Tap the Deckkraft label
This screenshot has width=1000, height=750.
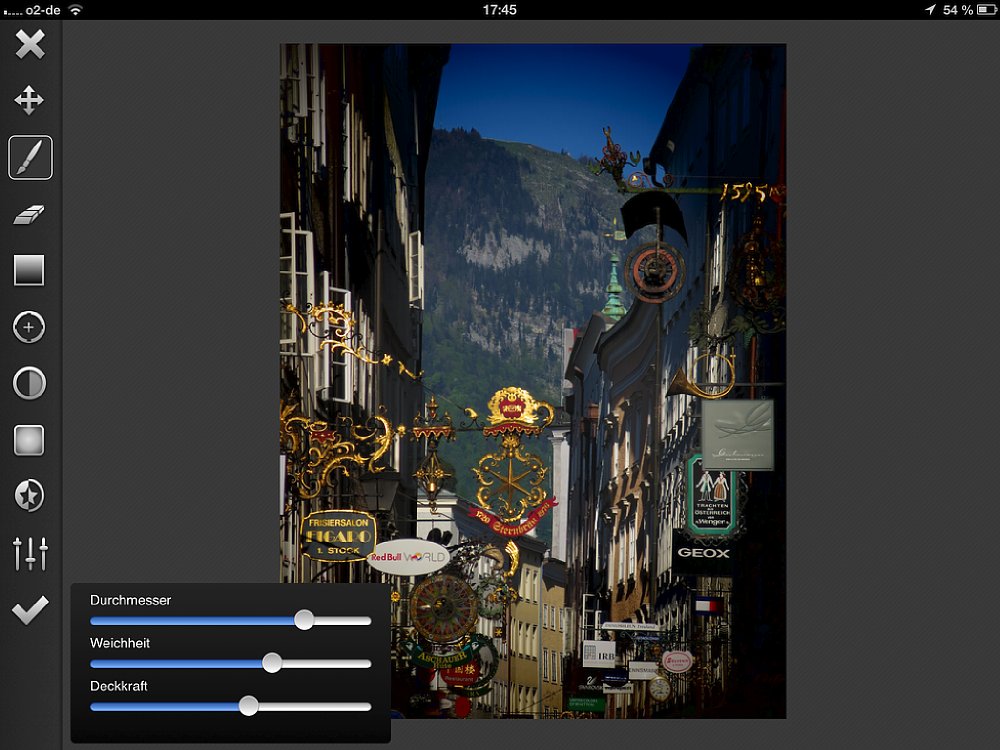(119, 686)
